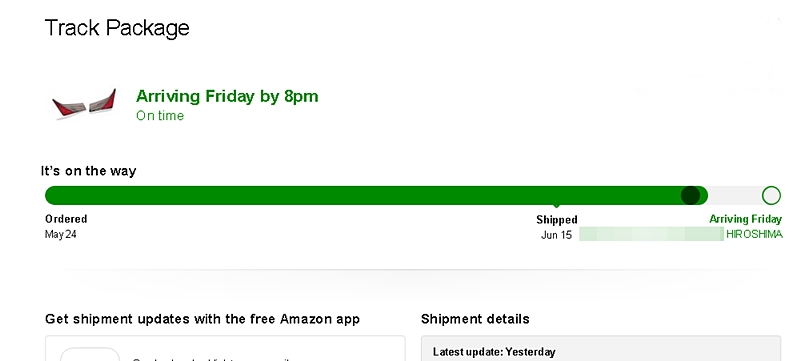The width and height of the screenshot is (800, 361).
Task: Click the "May 24" order date
Action: [61, 235]
